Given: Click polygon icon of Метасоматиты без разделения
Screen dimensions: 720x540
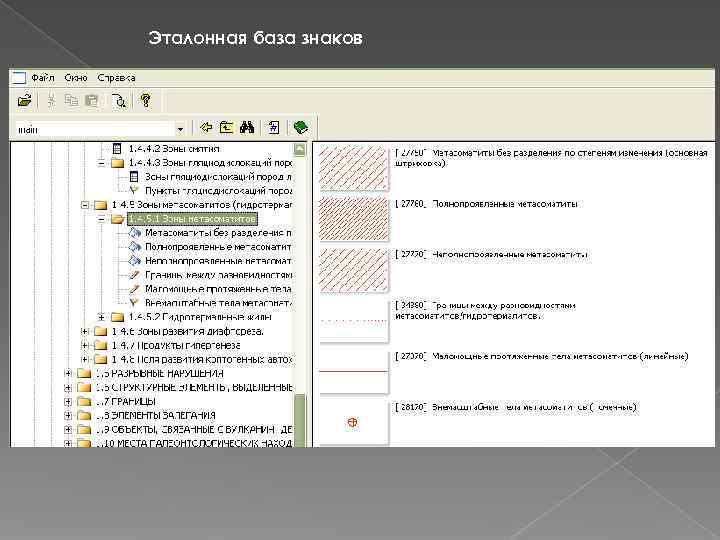Looking at the screenshot, I should (x=135, y=233).
